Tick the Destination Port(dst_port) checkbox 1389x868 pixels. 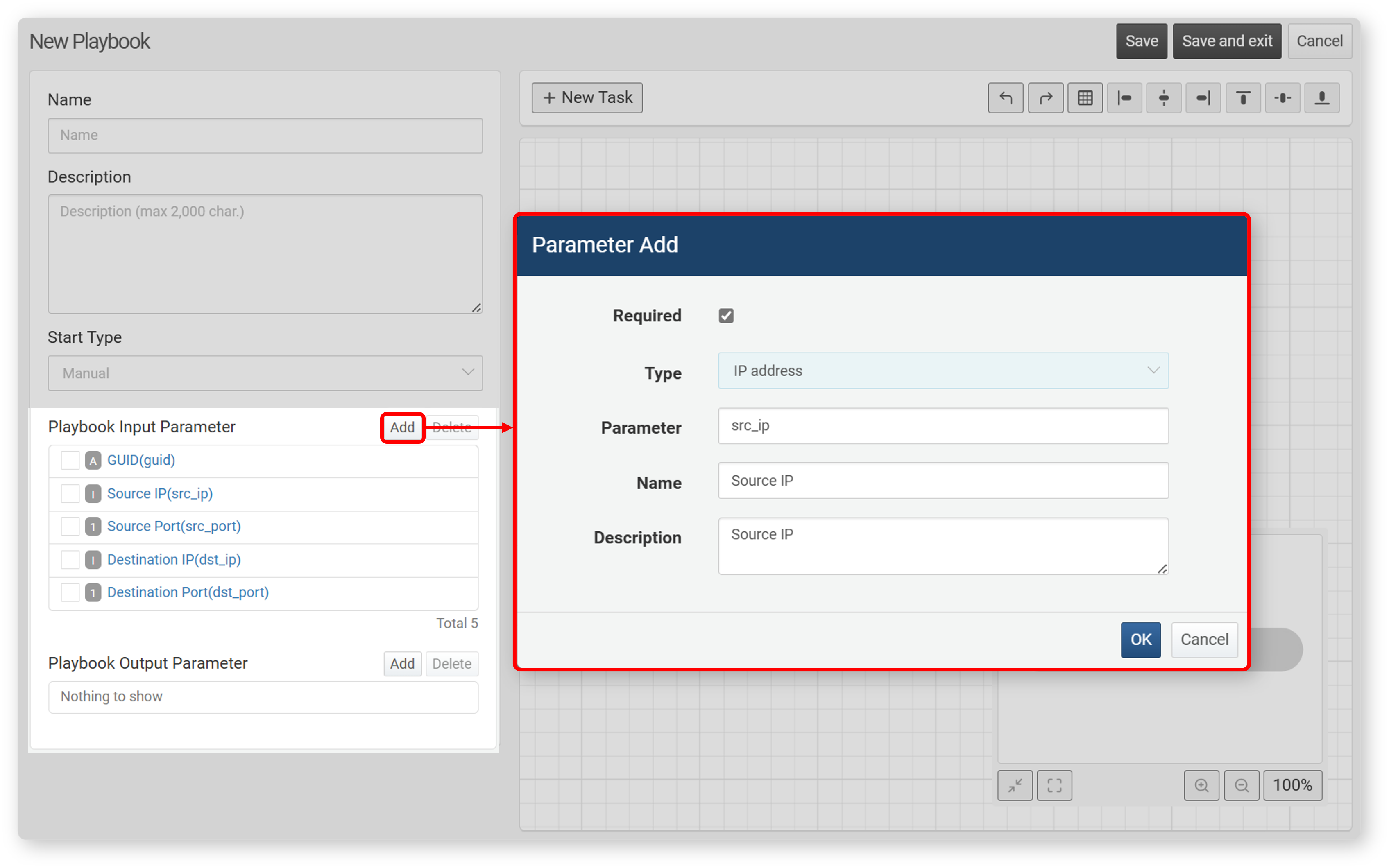pos(70,592)
